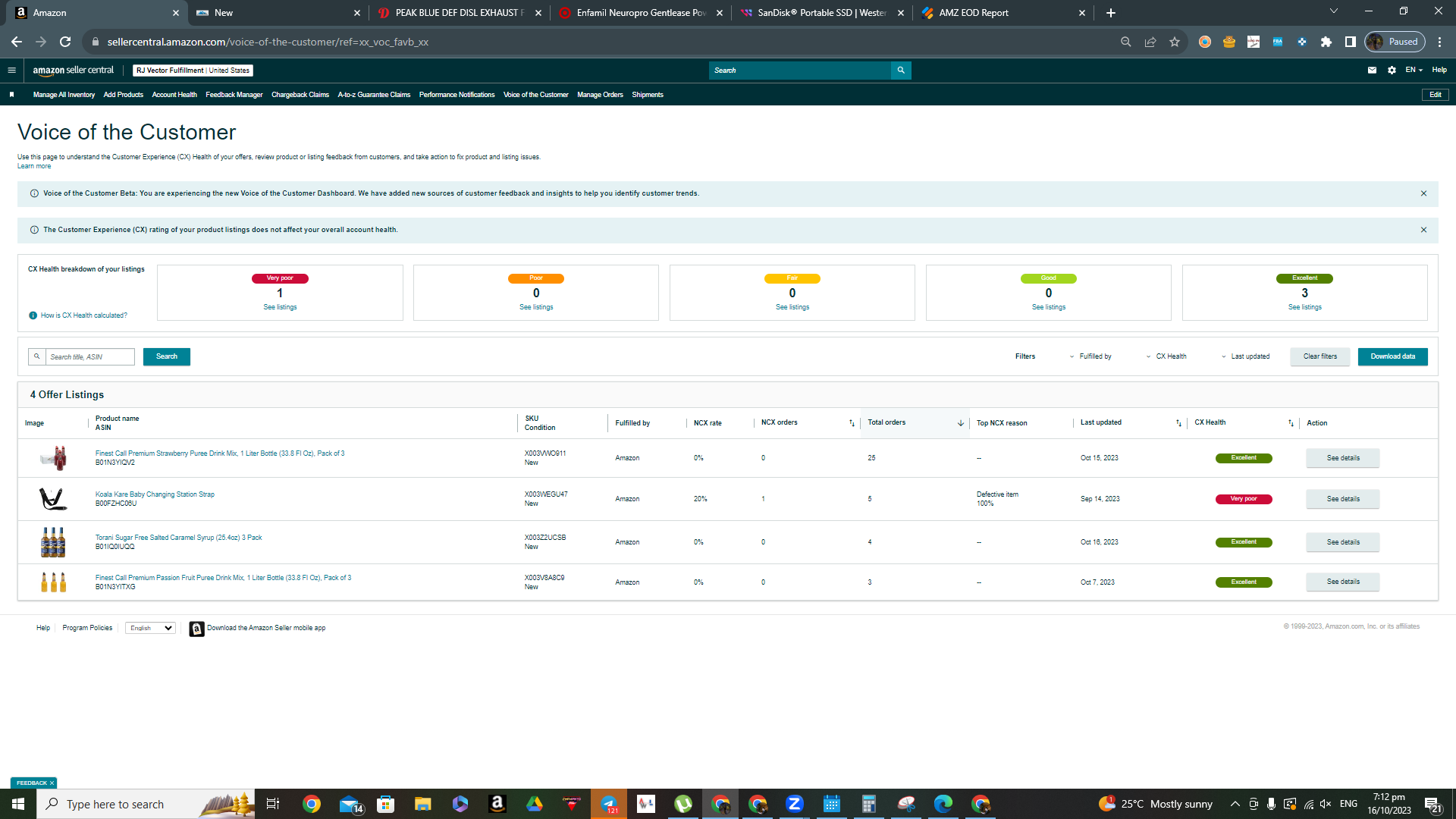Open A-to-z Guarantee Claims menu item
1456x819 pixels.
coord(374,95)
